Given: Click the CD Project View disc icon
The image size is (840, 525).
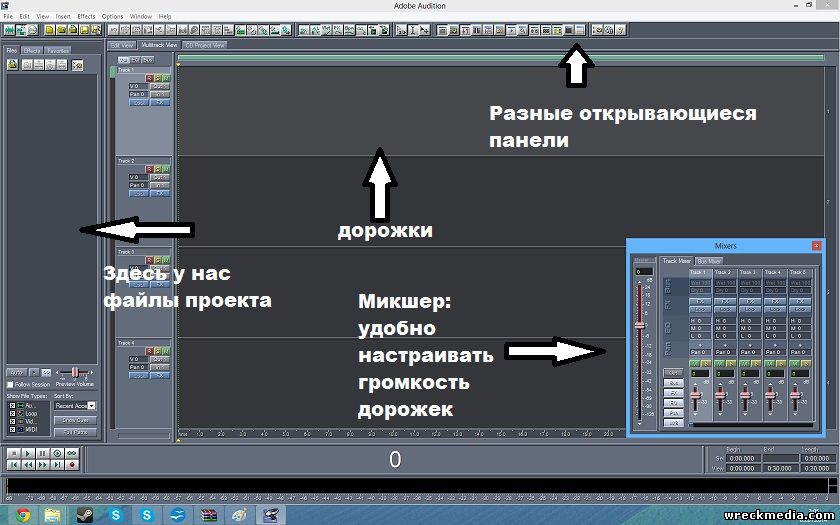Looking at the screenshot, I should pos(33,30).
